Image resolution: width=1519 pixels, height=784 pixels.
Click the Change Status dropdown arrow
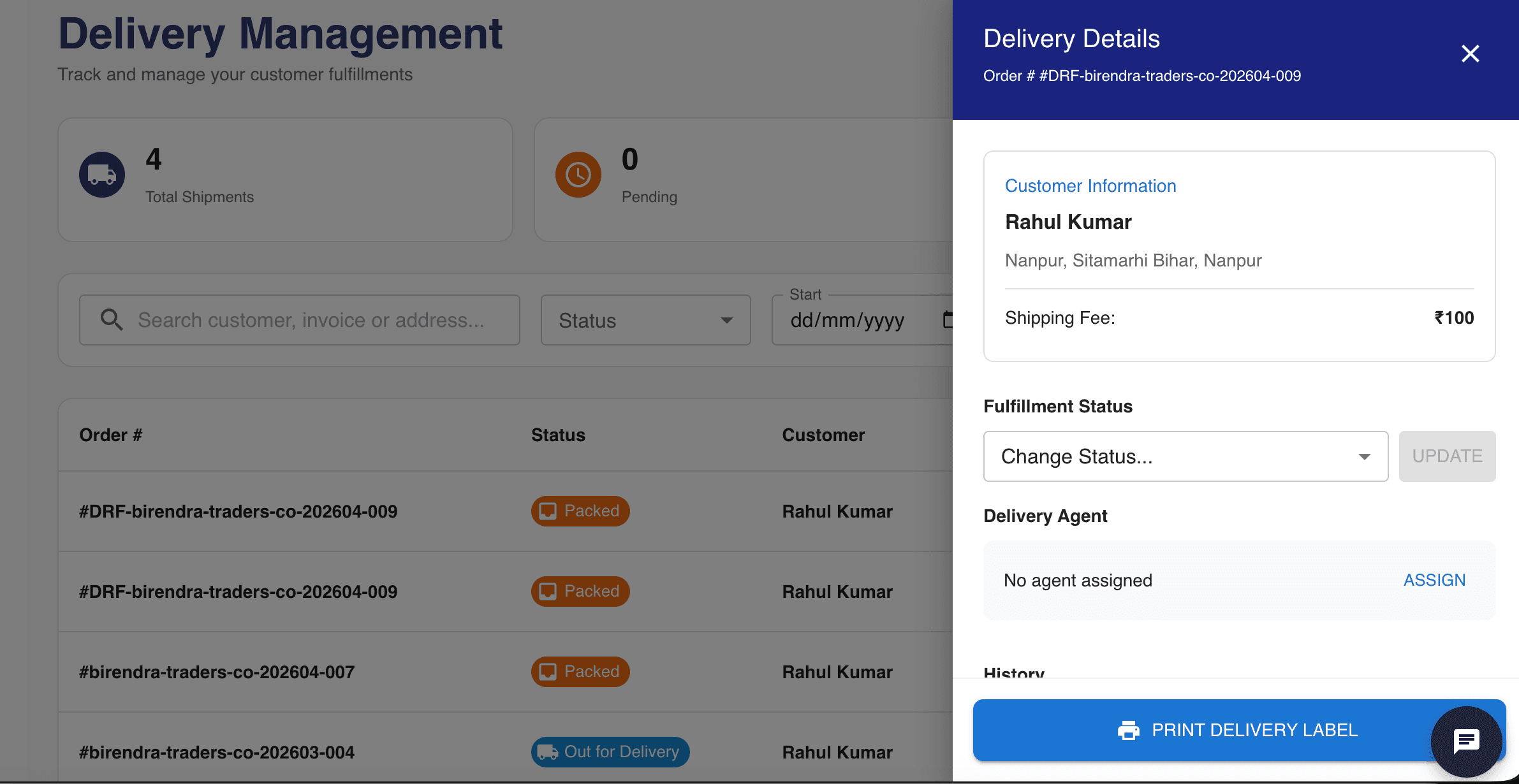(1364, 456)
